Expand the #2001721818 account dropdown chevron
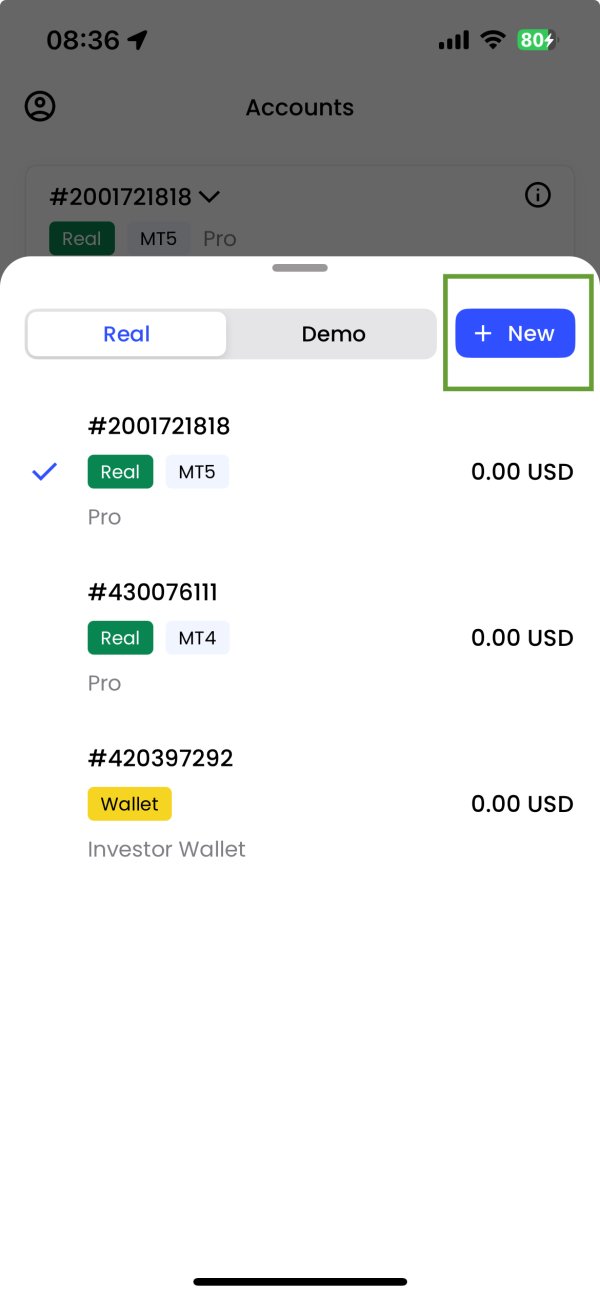600x1298 pixels. click(x=209, y=196)
